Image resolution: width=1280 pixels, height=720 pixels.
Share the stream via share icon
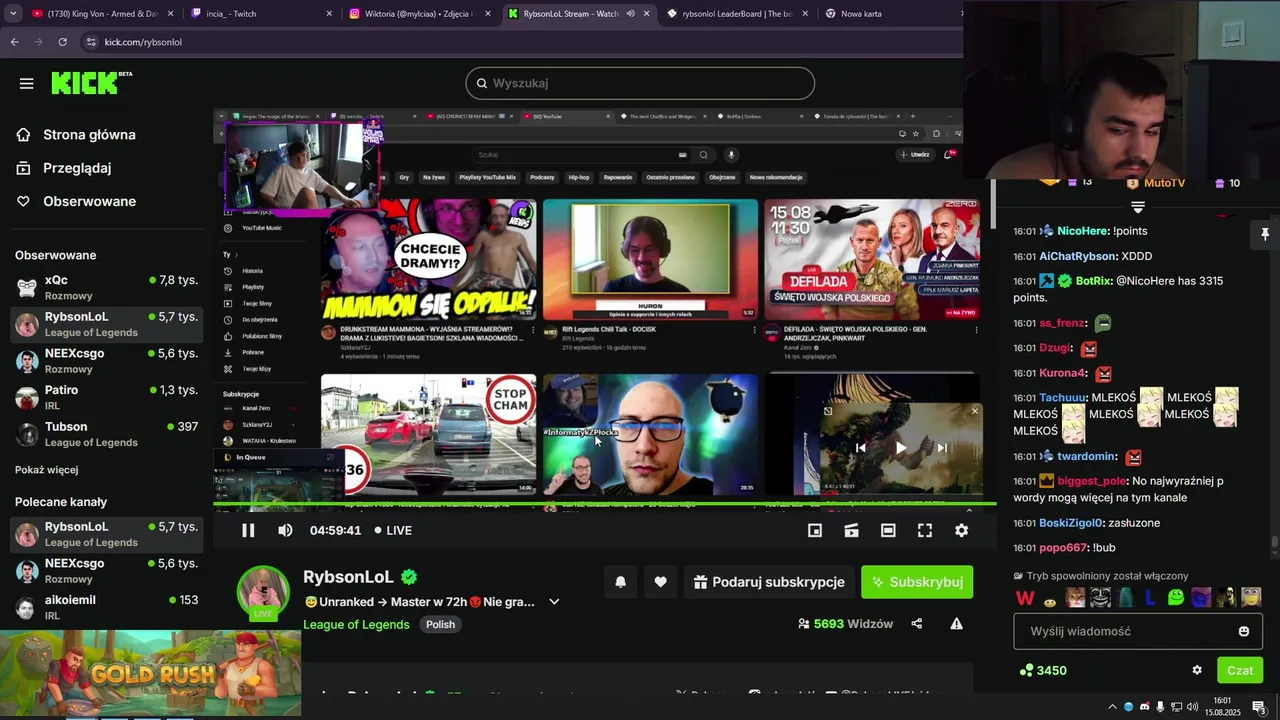pyautogui.click(x=917, y=624)
